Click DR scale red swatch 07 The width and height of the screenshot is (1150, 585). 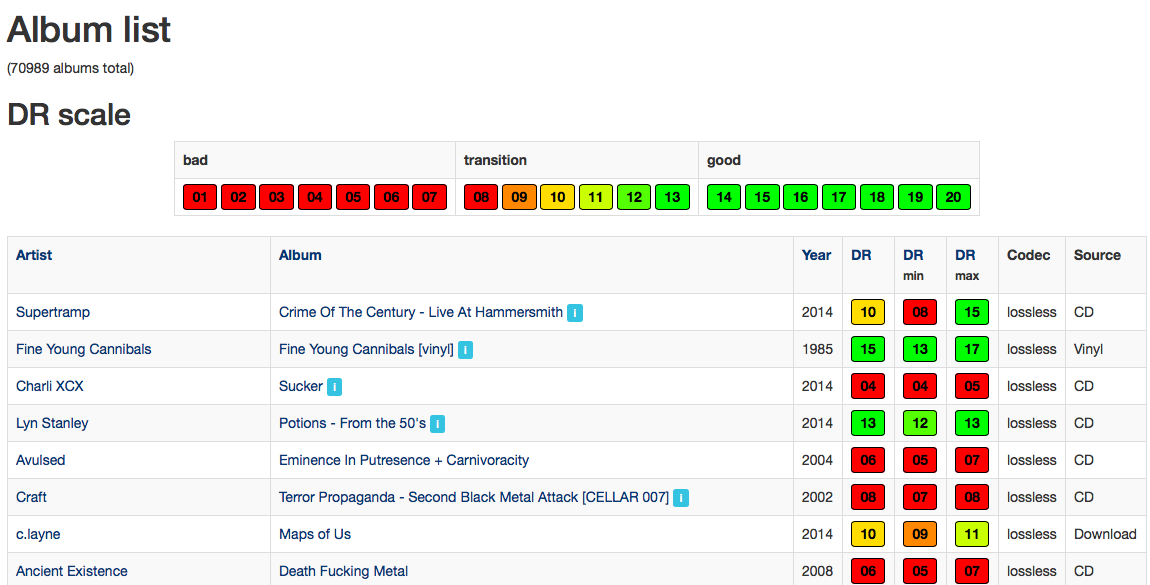[x=429, y=197]
